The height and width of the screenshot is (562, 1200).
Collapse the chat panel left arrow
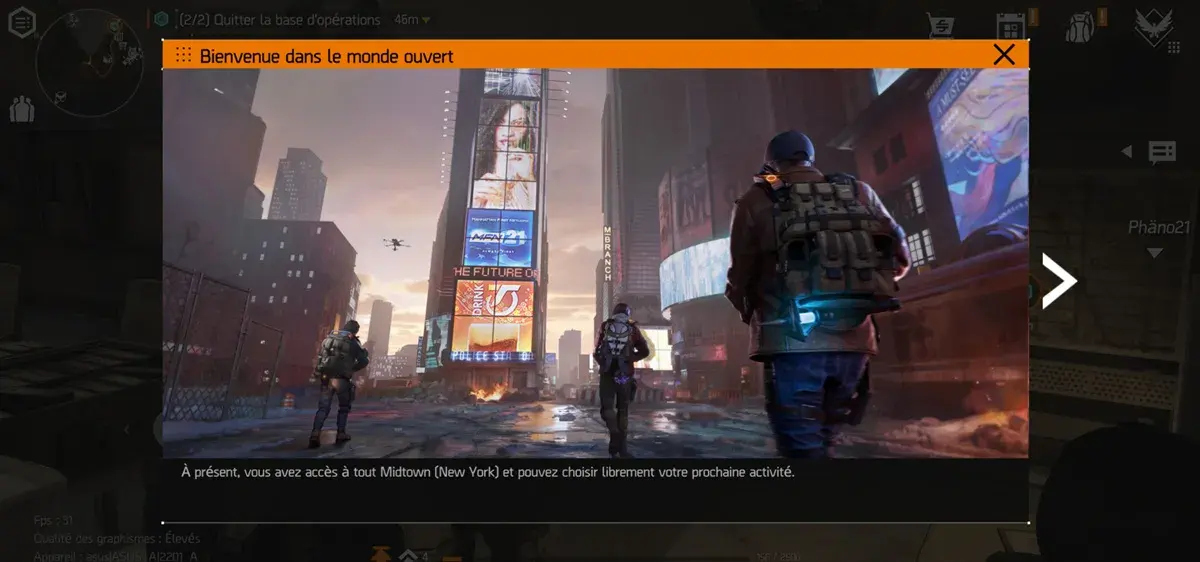(x=1127, y=152)
